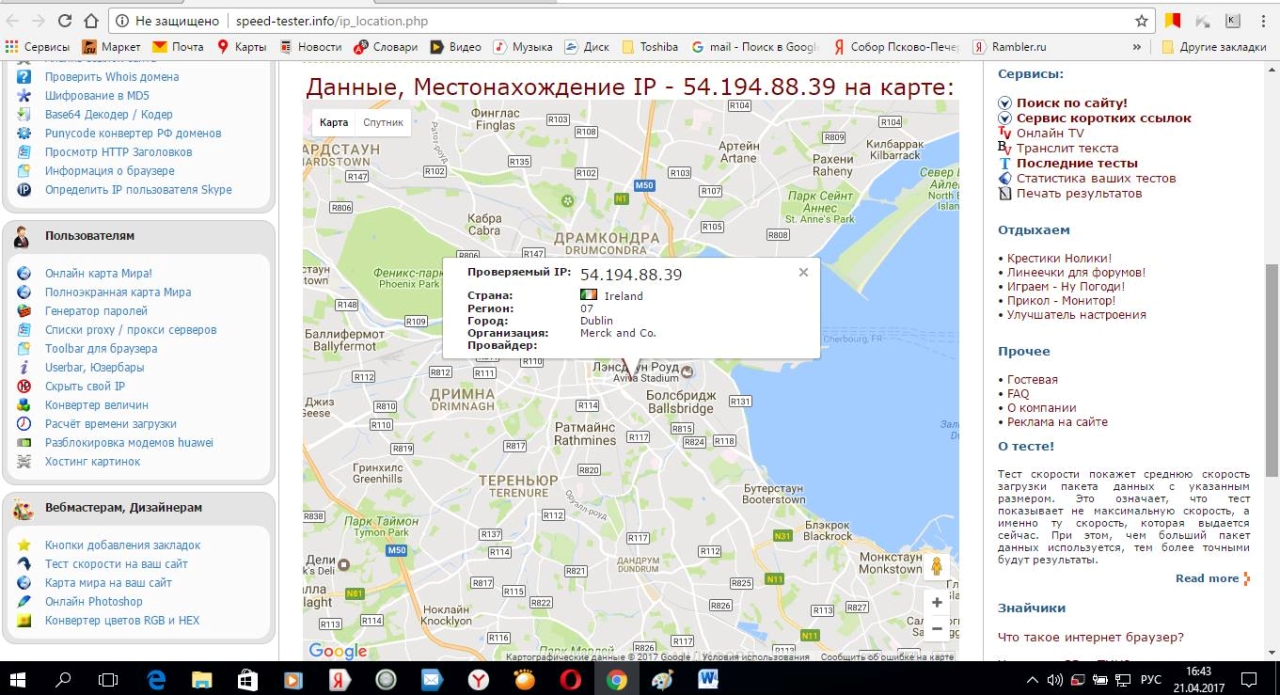
Task: Open the Видео bookmark
Action: pyautogui.click(x=456, y=47)
